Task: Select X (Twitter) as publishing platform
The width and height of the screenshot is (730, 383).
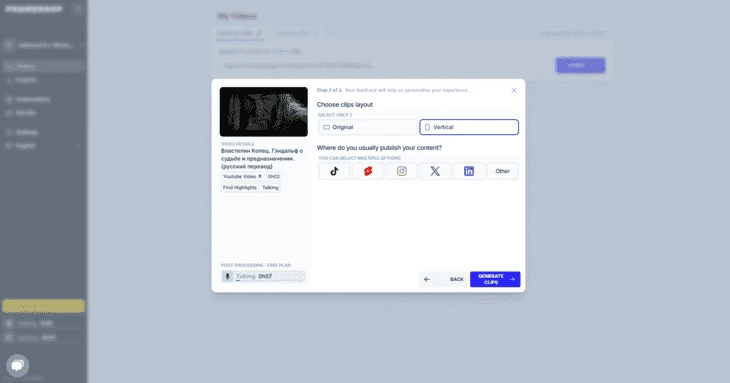Action: click(435, 171)
